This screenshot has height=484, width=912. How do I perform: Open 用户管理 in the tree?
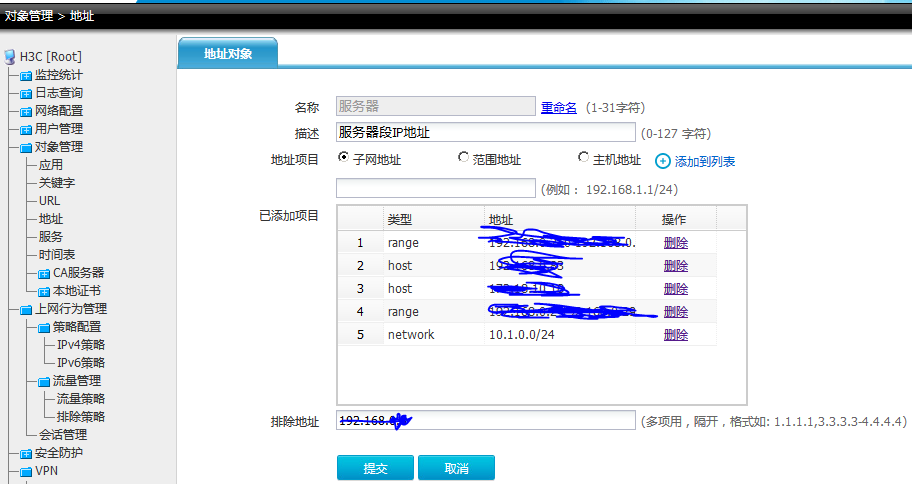tap(59, 129)
